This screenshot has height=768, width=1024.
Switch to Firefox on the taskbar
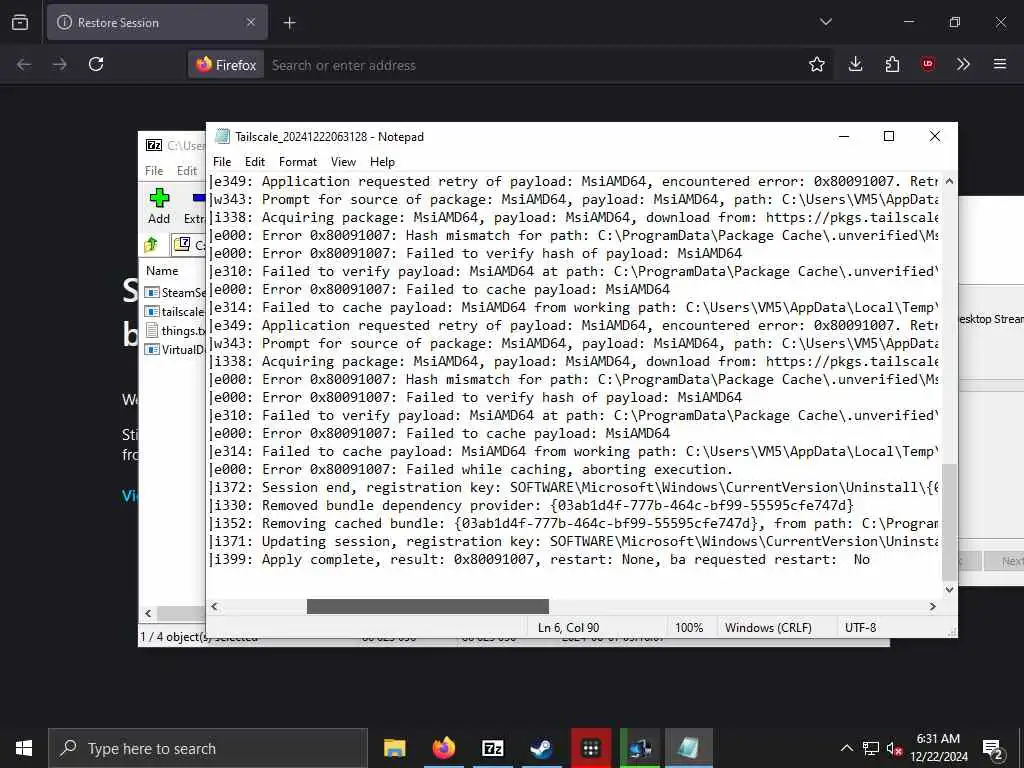(x=443, y=748)
